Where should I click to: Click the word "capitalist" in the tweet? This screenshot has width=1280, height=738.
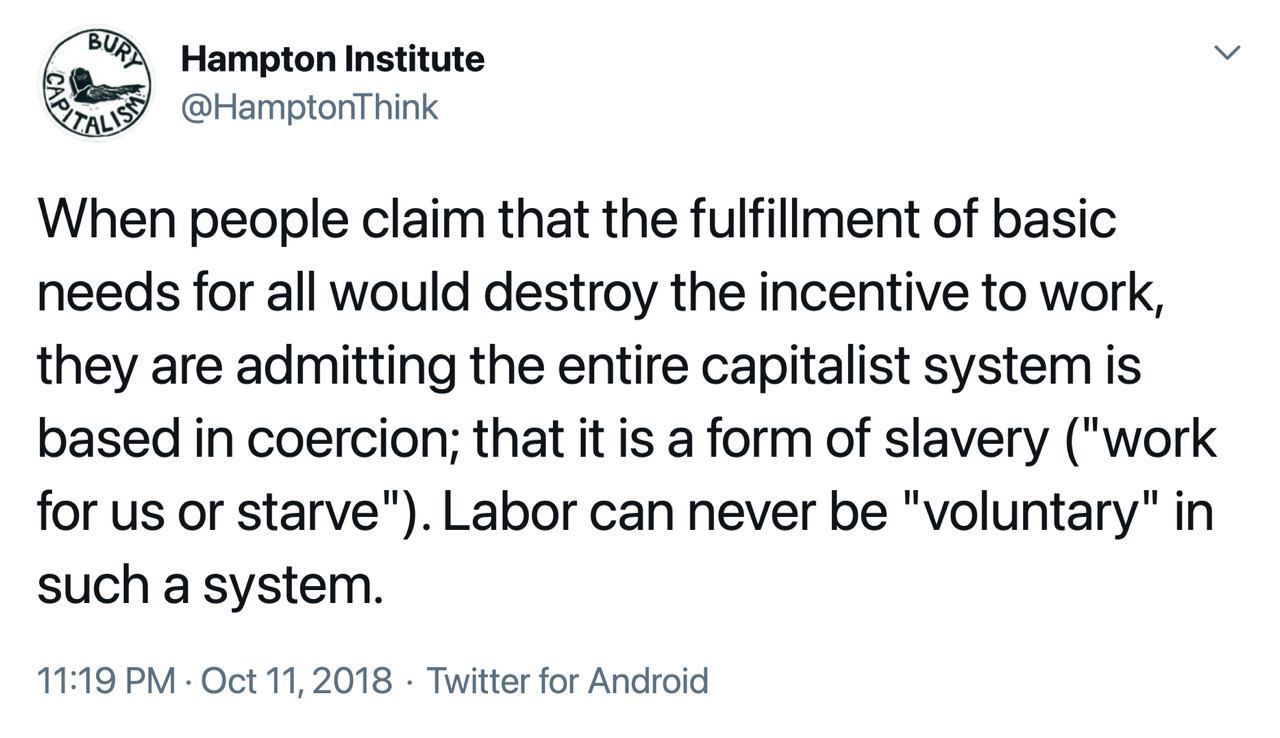[x=804, y=366]
